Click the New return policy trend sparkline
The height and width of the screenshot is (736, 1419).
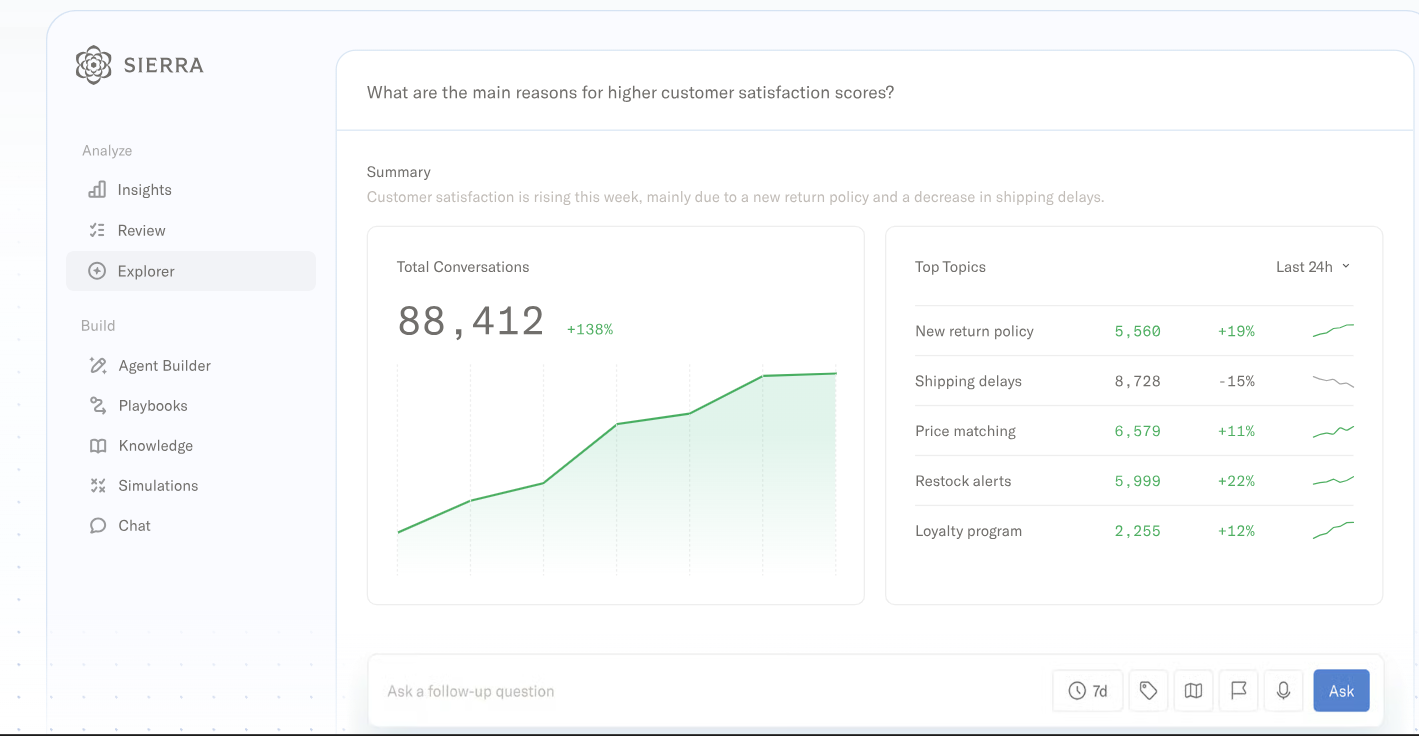click(1333, 331)
